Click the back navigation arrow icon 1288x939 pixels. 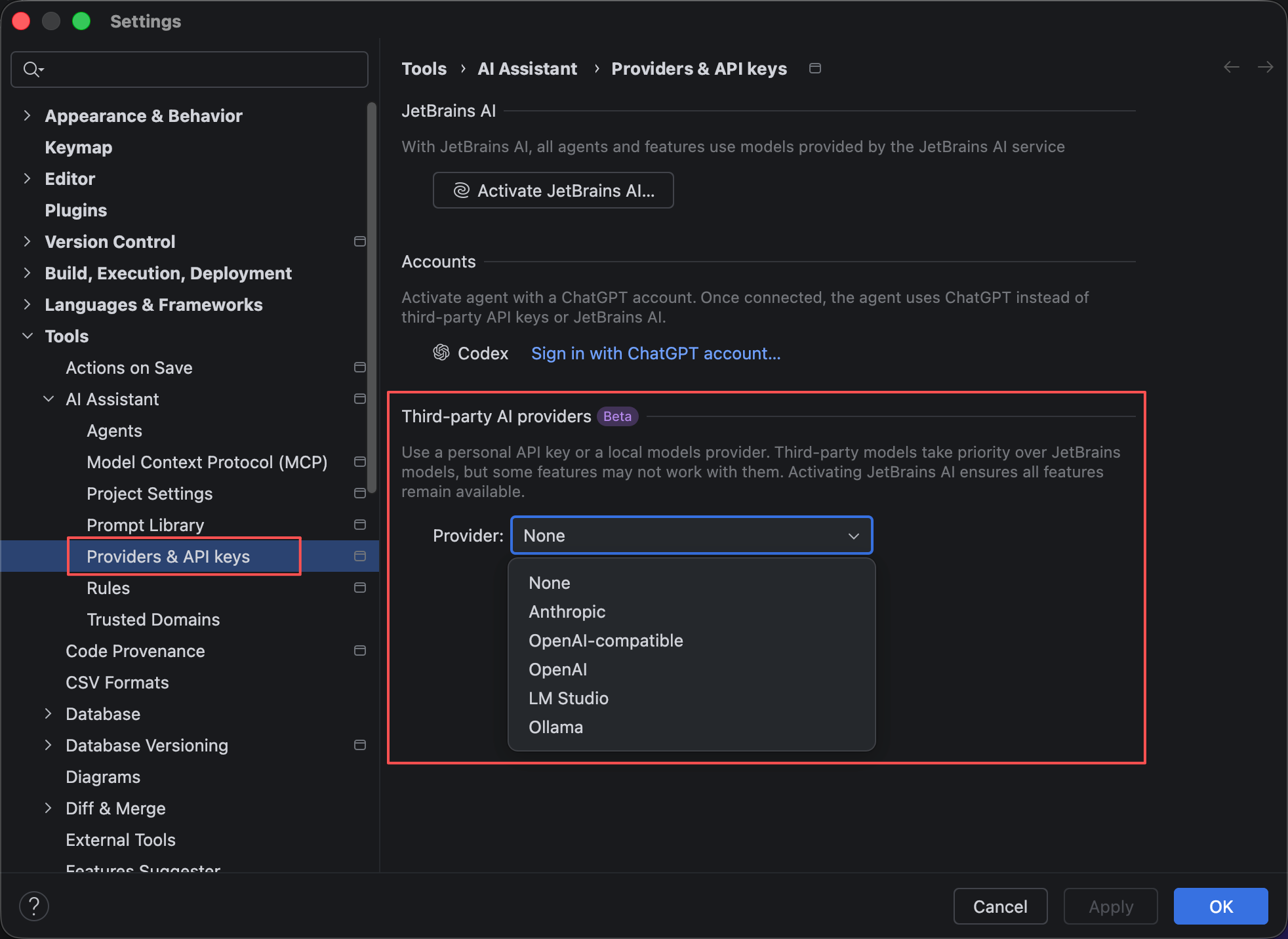[x=1231, y=68]
